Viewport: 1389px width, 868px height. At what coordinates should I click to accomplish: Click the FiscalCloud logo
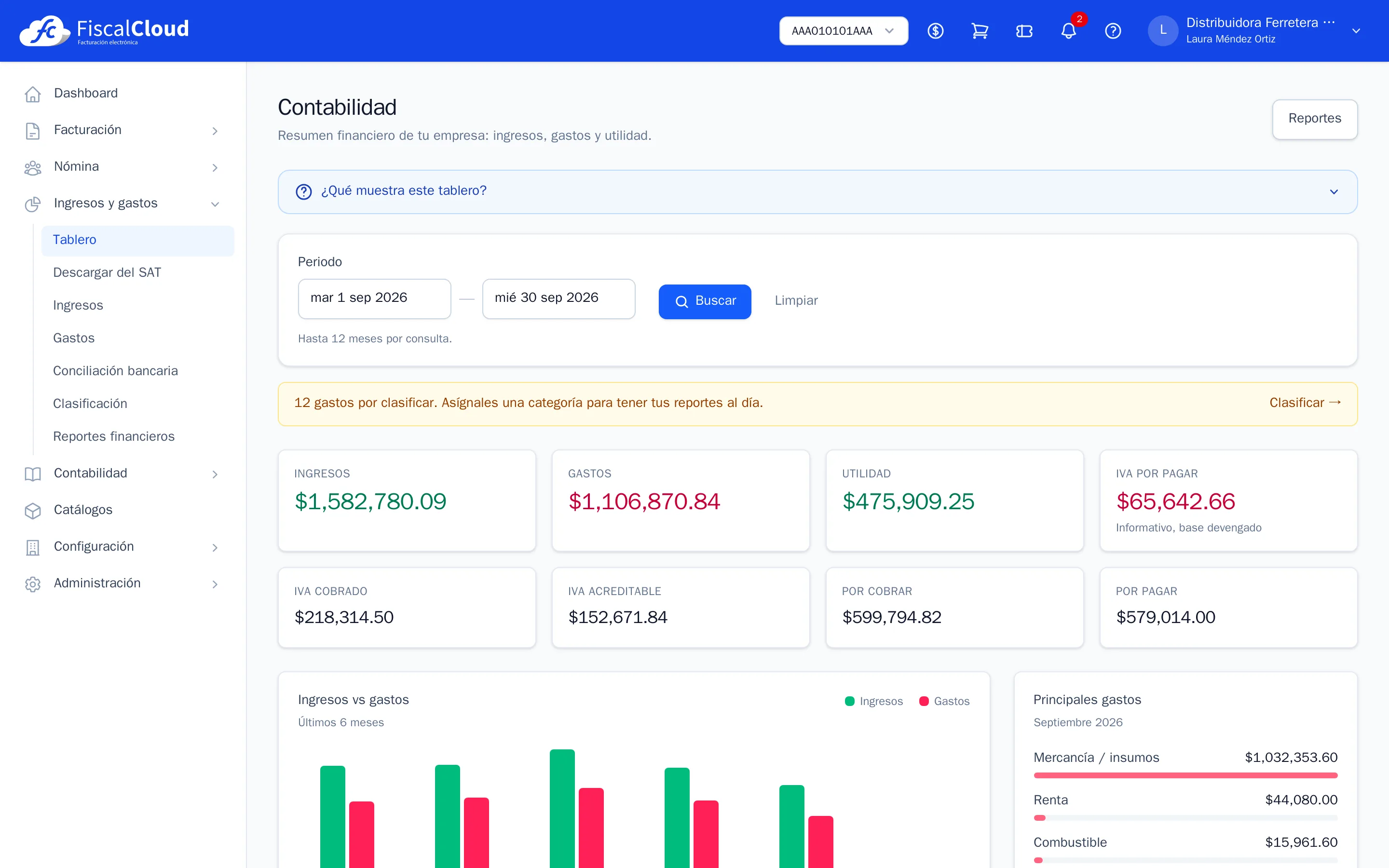click(104, 30)
